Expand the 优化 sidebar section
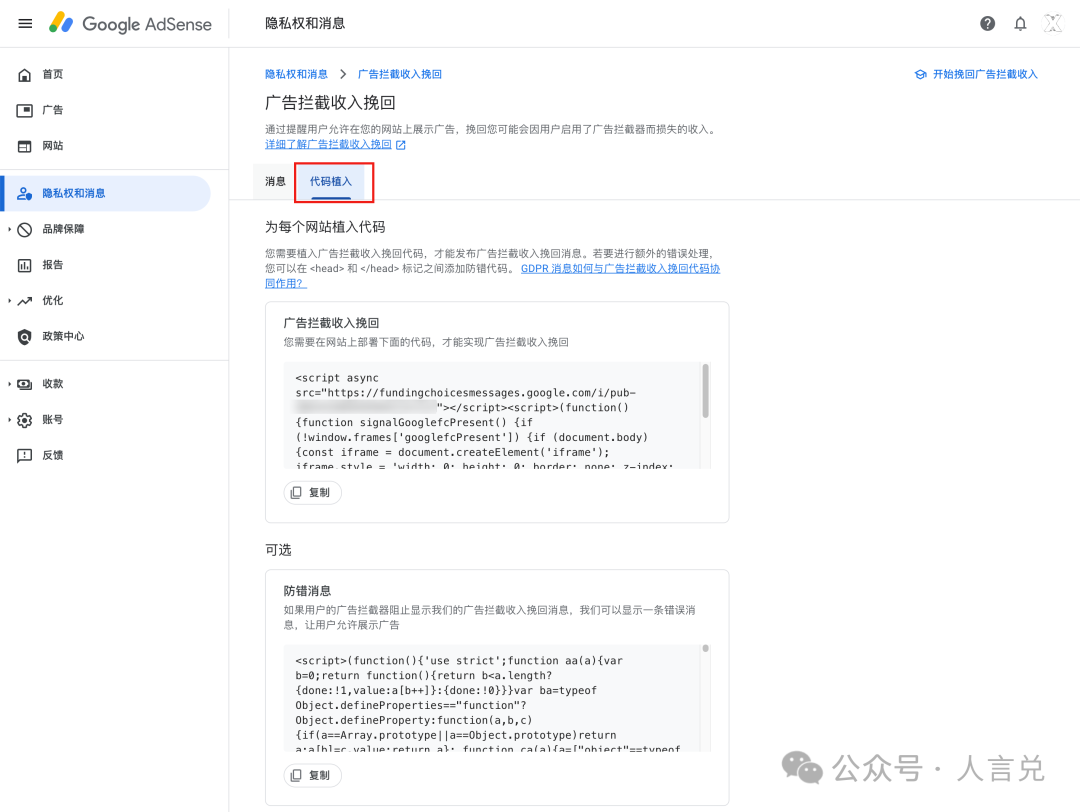The height and width of the screenshot is (812, 1080). [x=10, y=301]
